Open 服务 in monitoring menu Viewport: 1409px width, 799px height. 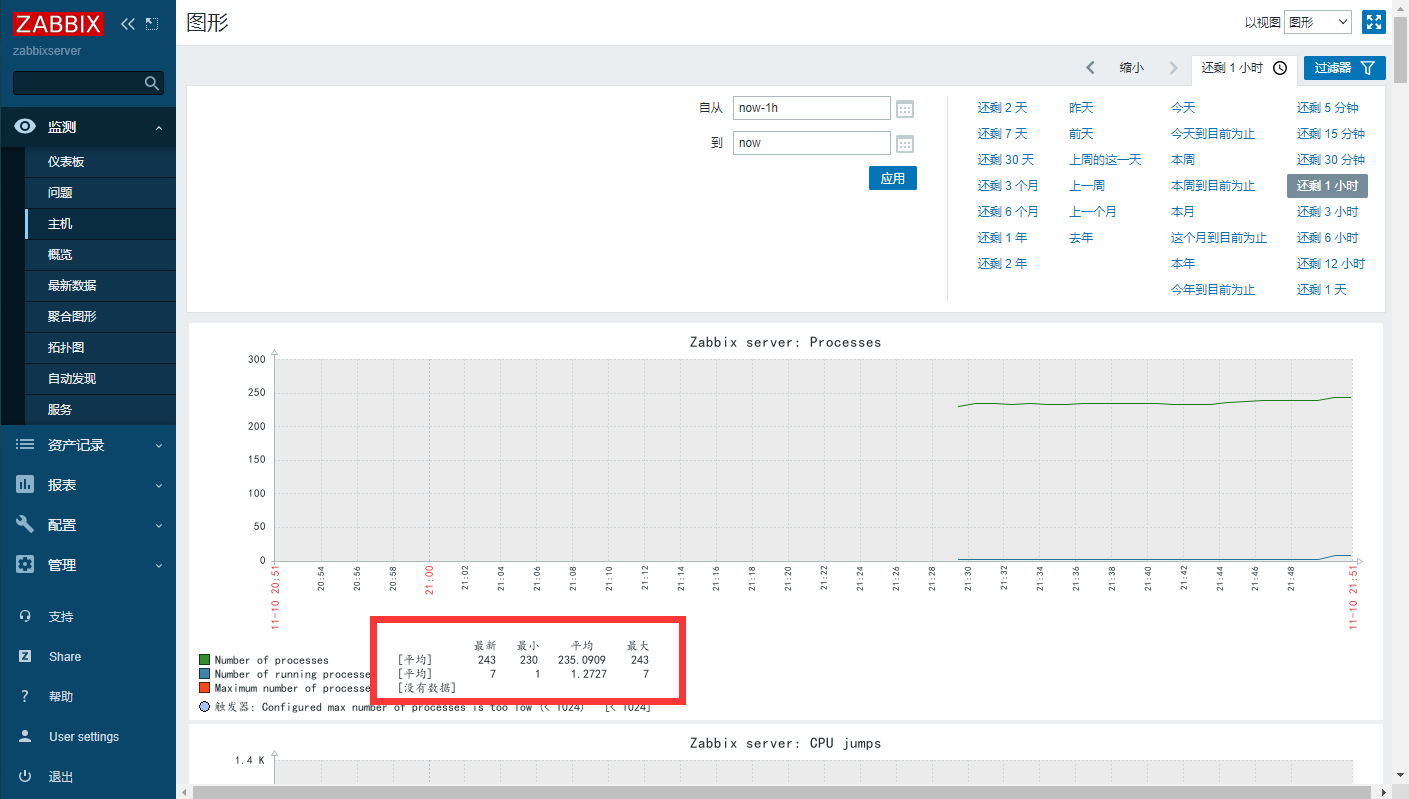coord(60,410)
